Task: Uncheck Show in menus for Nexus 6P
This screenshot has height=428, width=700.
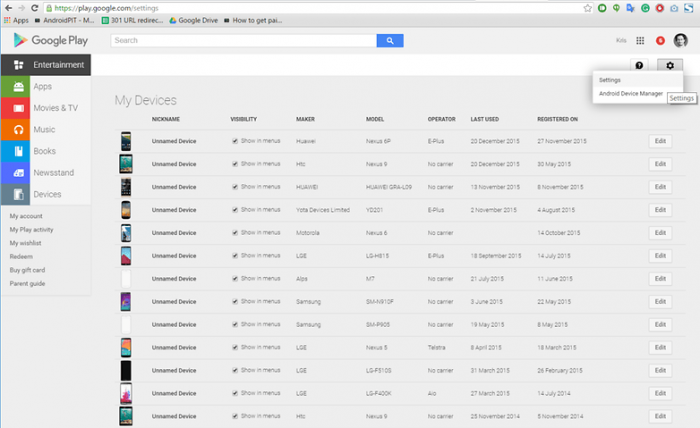Action: (x=235, y=141)
